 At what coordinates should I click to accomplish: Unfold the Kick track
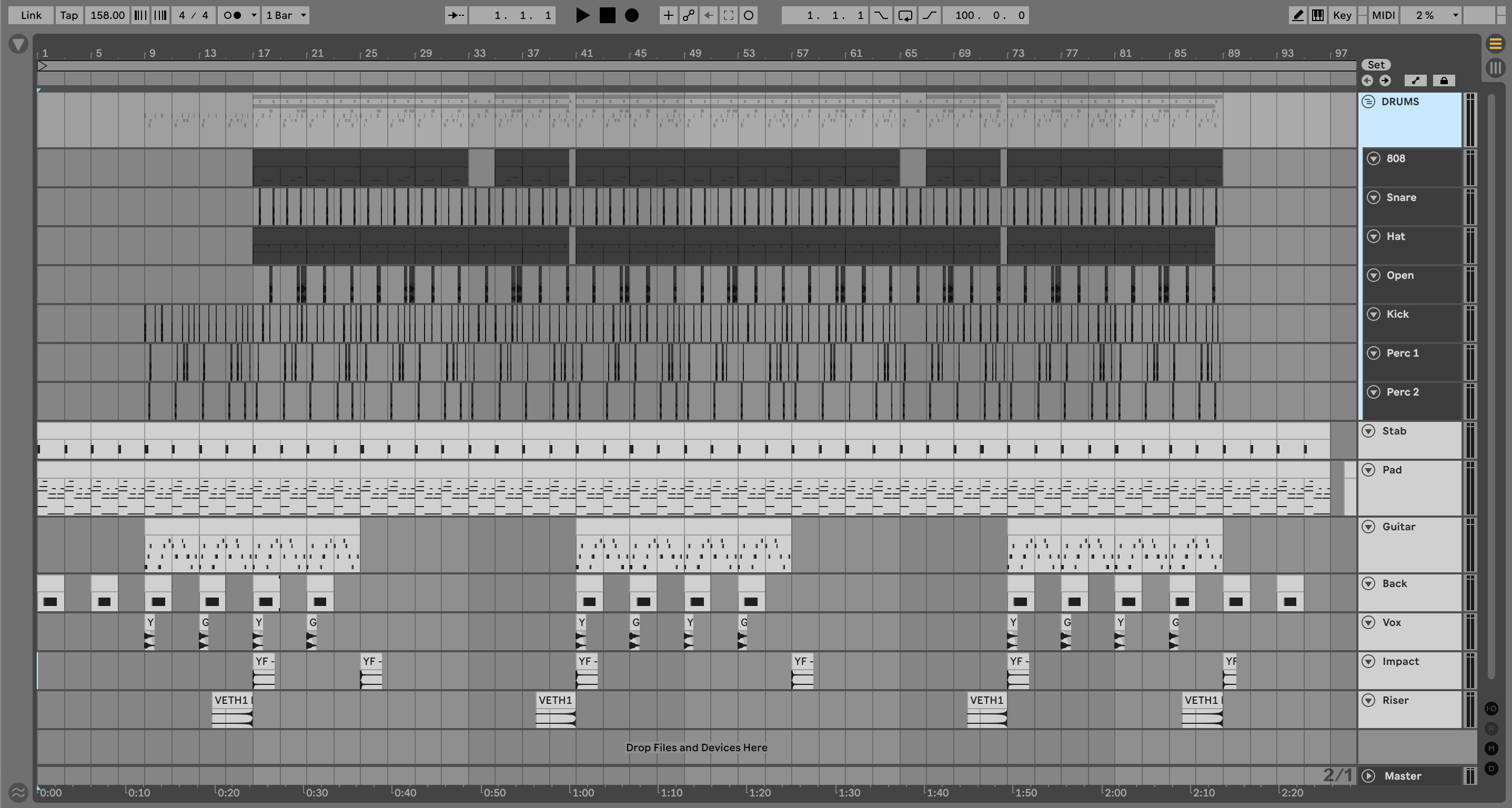(1374, 314)
